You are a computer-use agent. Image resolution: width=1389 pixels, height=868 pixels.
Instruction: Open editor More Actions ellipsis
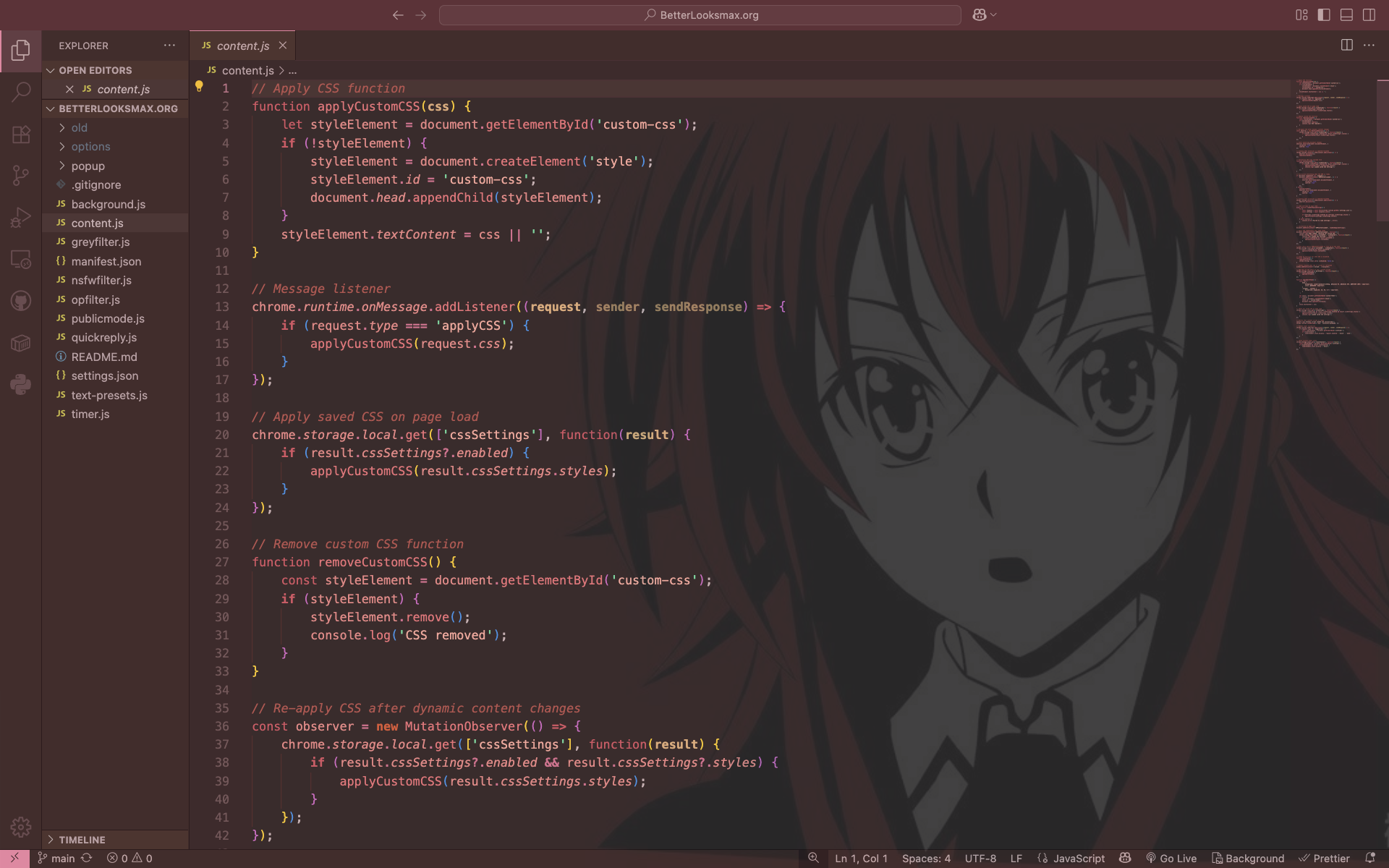(1369, 45)
